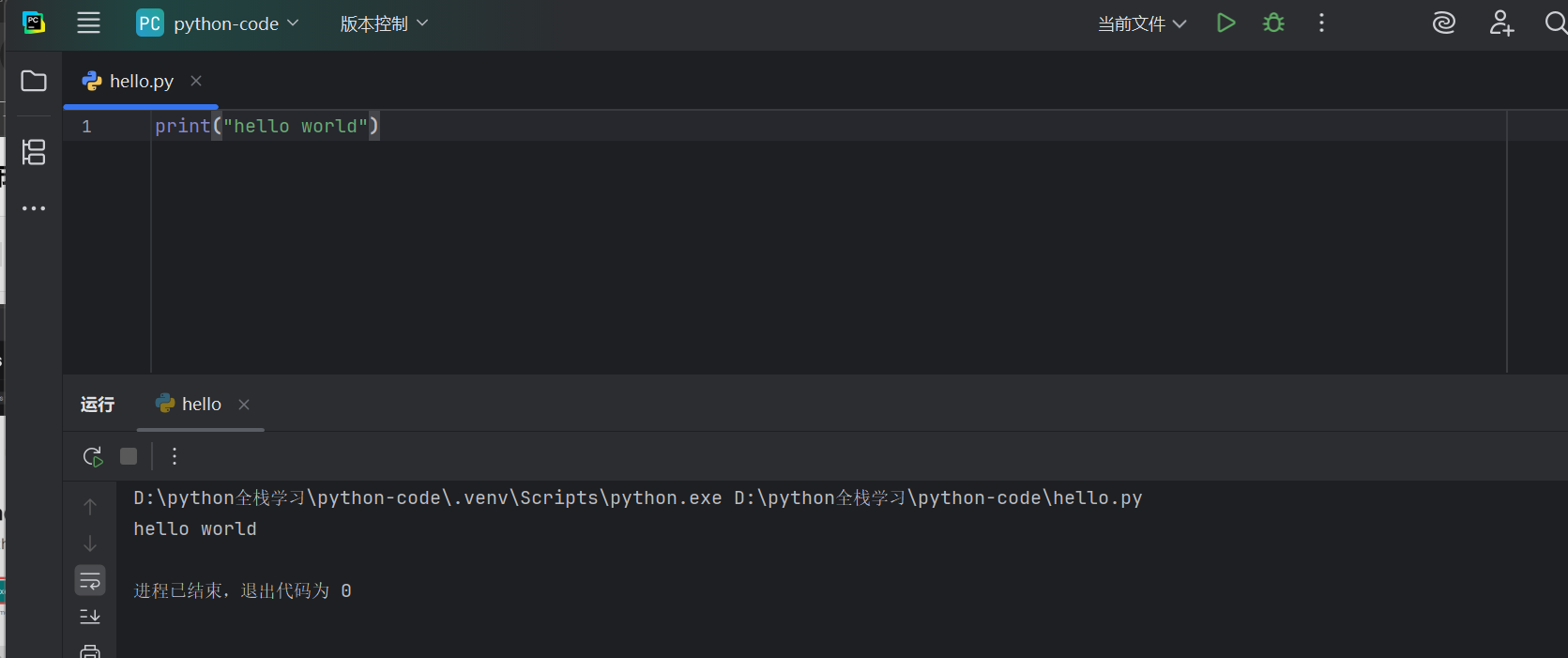This screenshot has width=1568, height=658.
Task: Open the Structure tool window icon
Action: tap(34, 152)
